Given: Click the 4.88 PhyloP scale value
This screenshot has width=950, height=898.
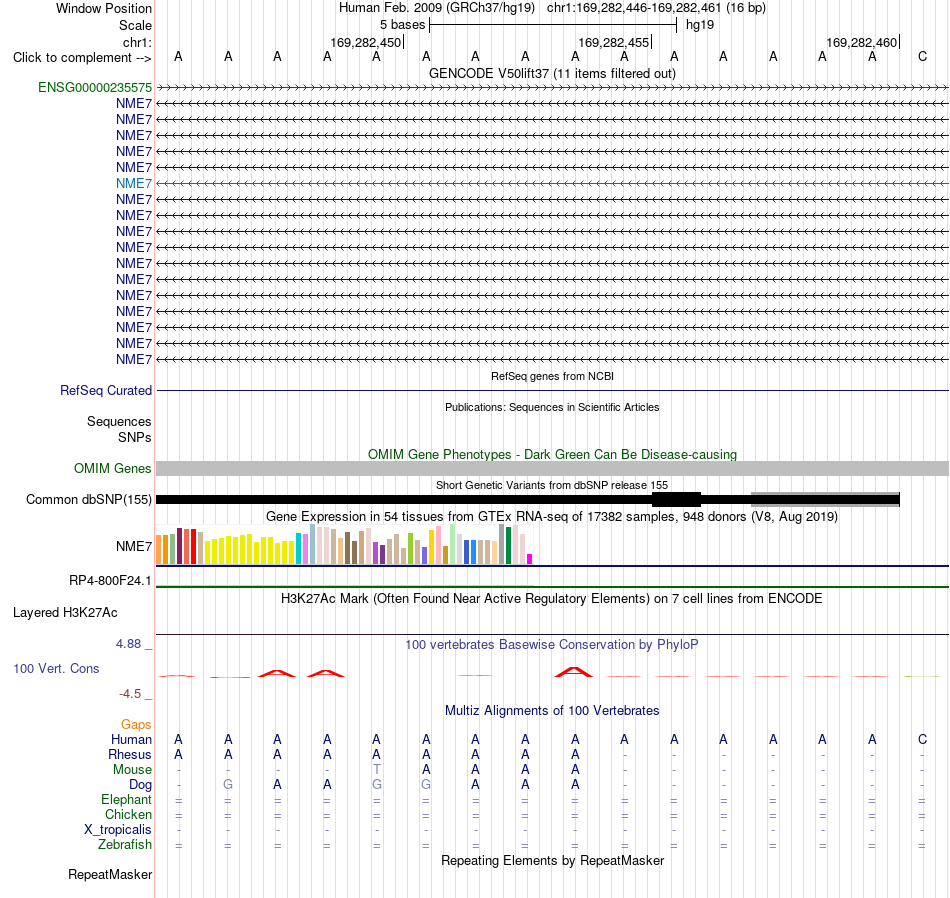Looking at the screenshot, I should tap(128, 644).
